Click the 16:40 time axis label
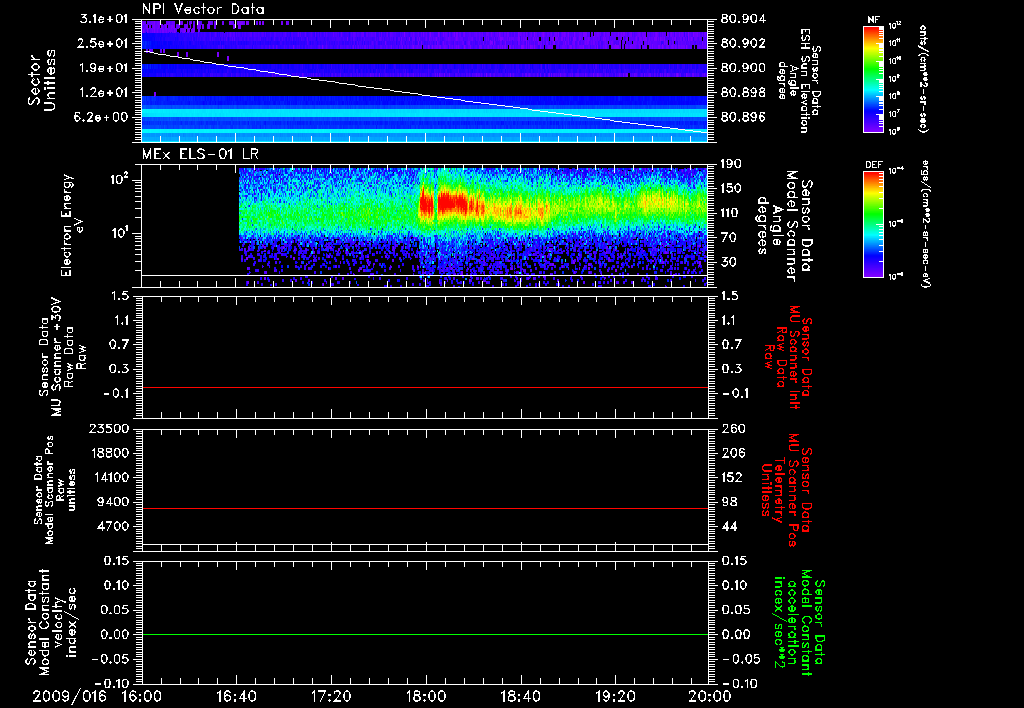 click(x=236, y=697)
